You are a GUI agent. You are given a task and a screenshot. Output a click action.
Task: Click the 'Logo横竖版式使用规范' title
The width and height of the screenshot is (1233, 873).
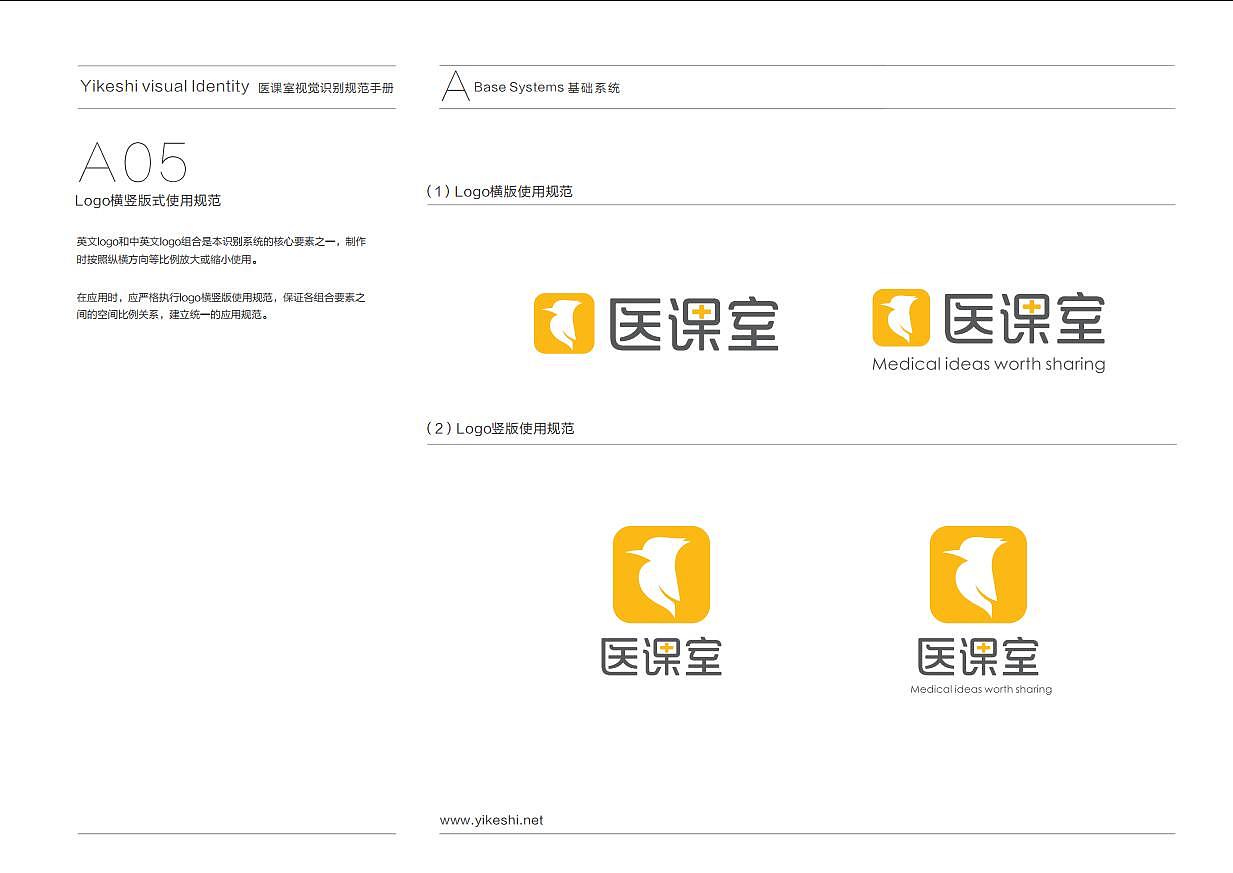coord(148,200)
